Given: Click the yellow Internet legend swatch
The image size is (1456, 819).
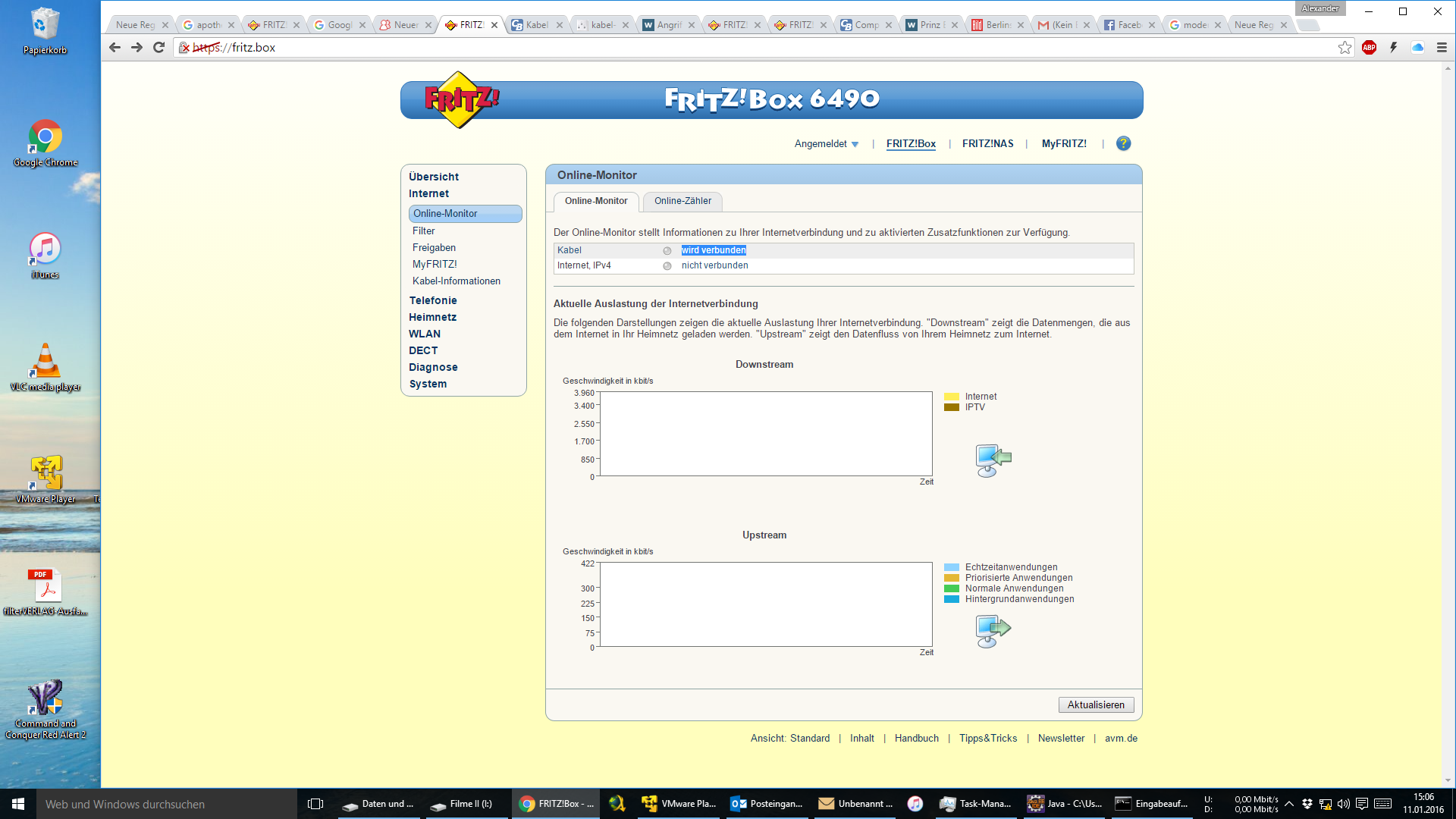Looking at the screenshot, I should [x=952, y=397].
